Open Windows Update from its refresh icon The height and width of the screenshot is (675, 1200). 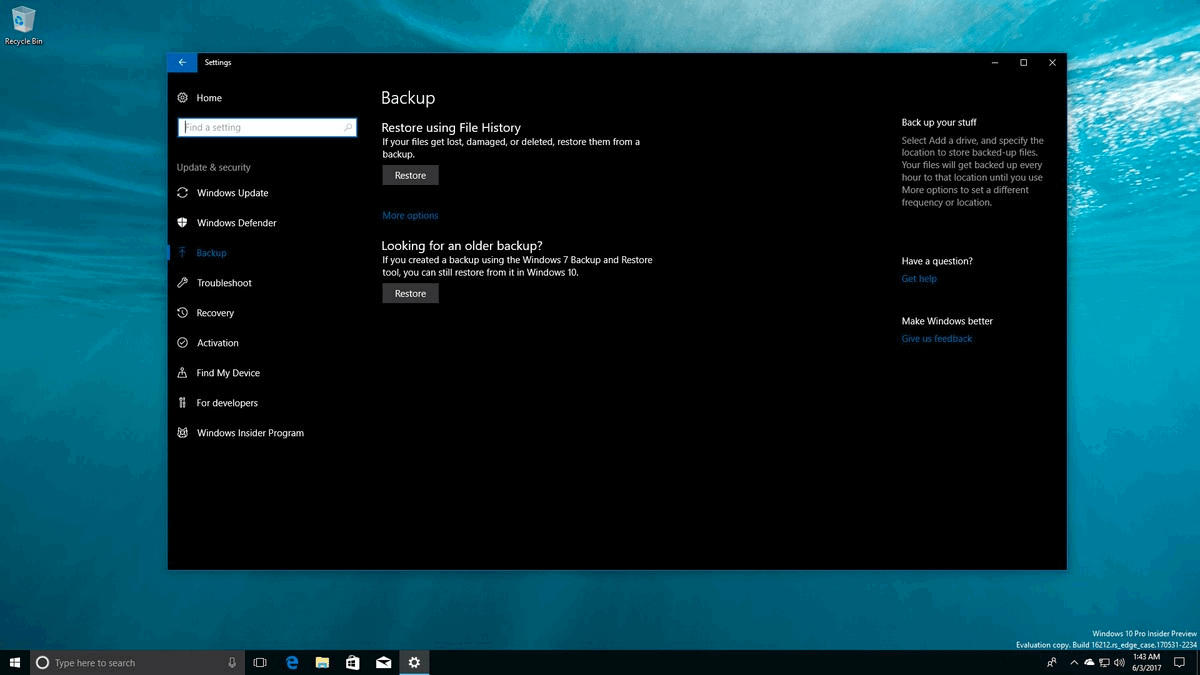click(182, 193)
